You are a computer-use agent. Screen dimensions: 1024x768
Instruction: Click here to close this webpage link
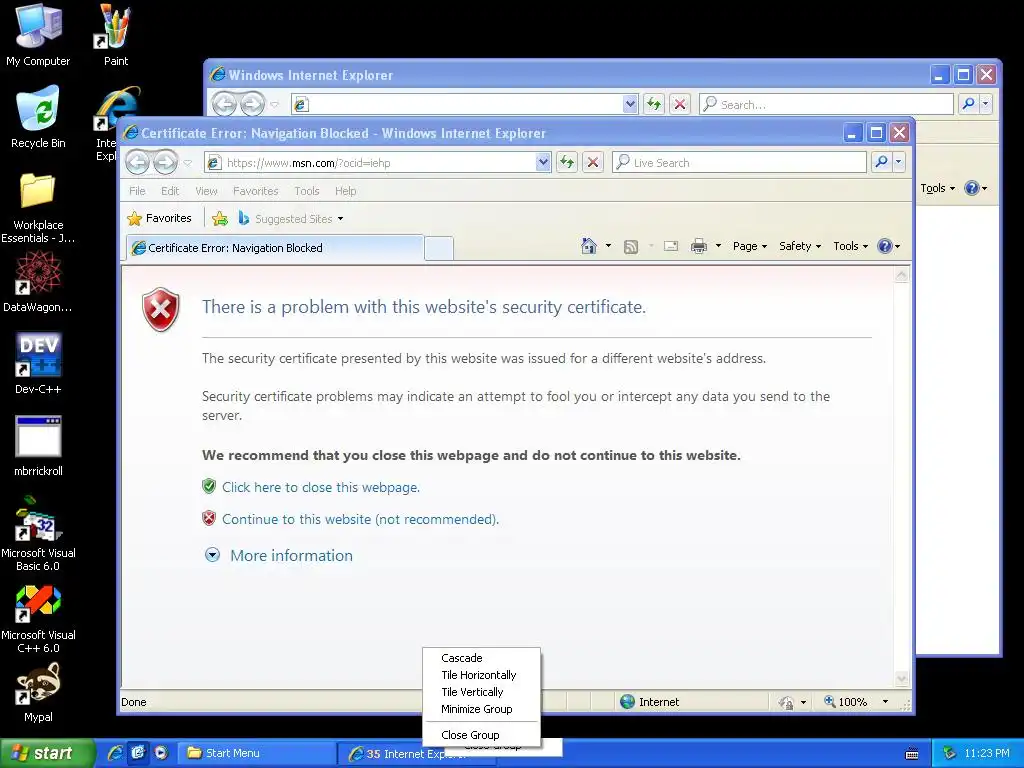click(321, 487)
